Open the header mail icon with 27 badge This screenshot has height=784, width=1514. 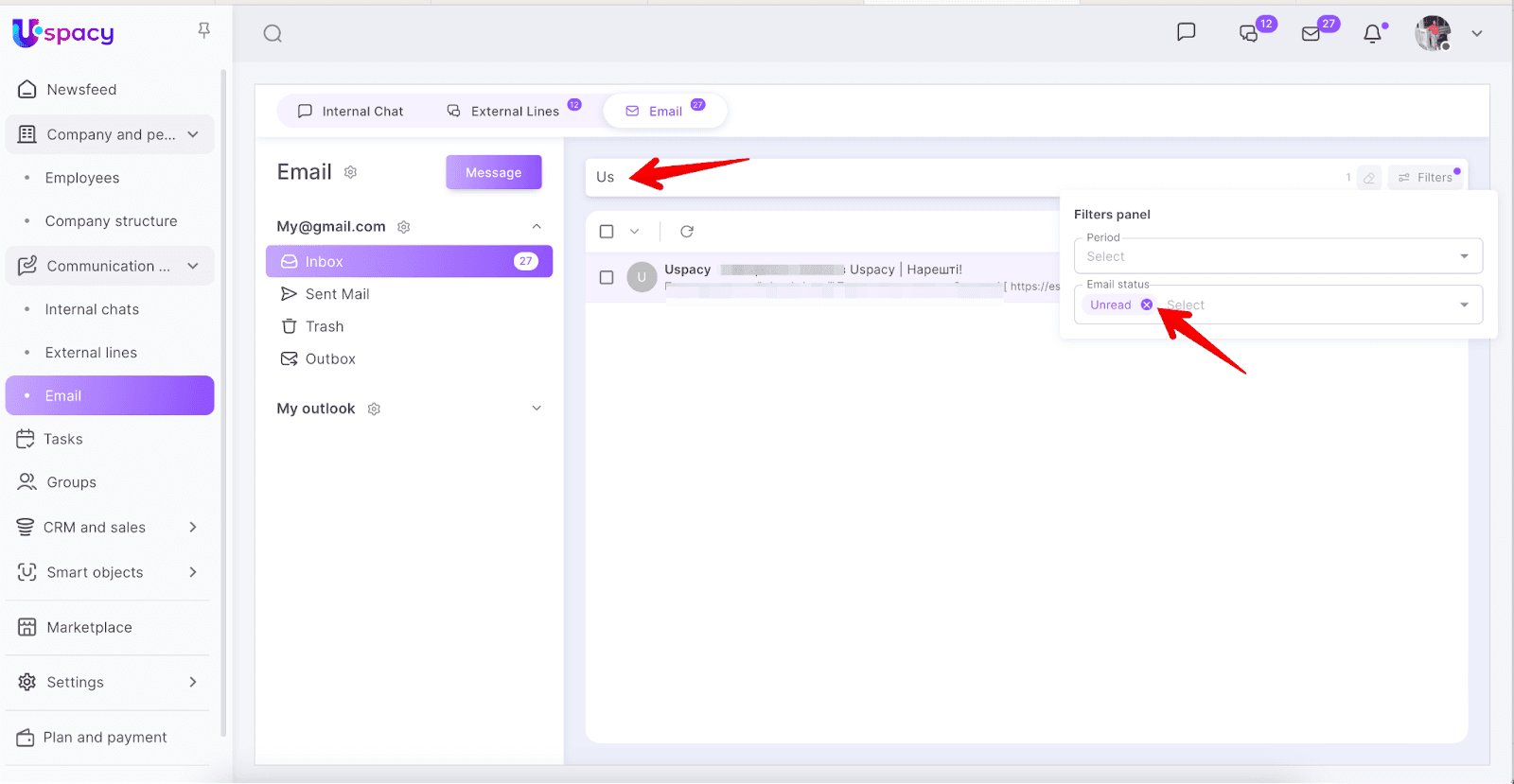click(1312, 34)
